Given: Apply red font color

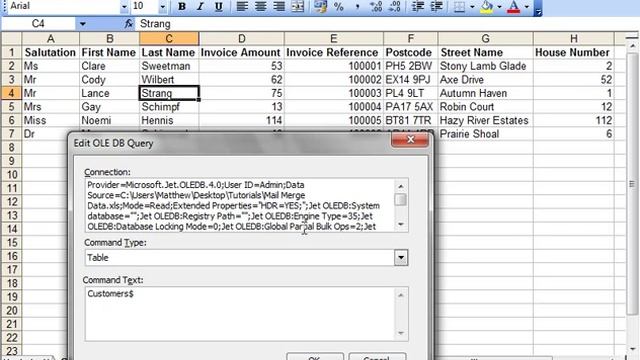Looking at the screenshot, I should tap(513, 7).
